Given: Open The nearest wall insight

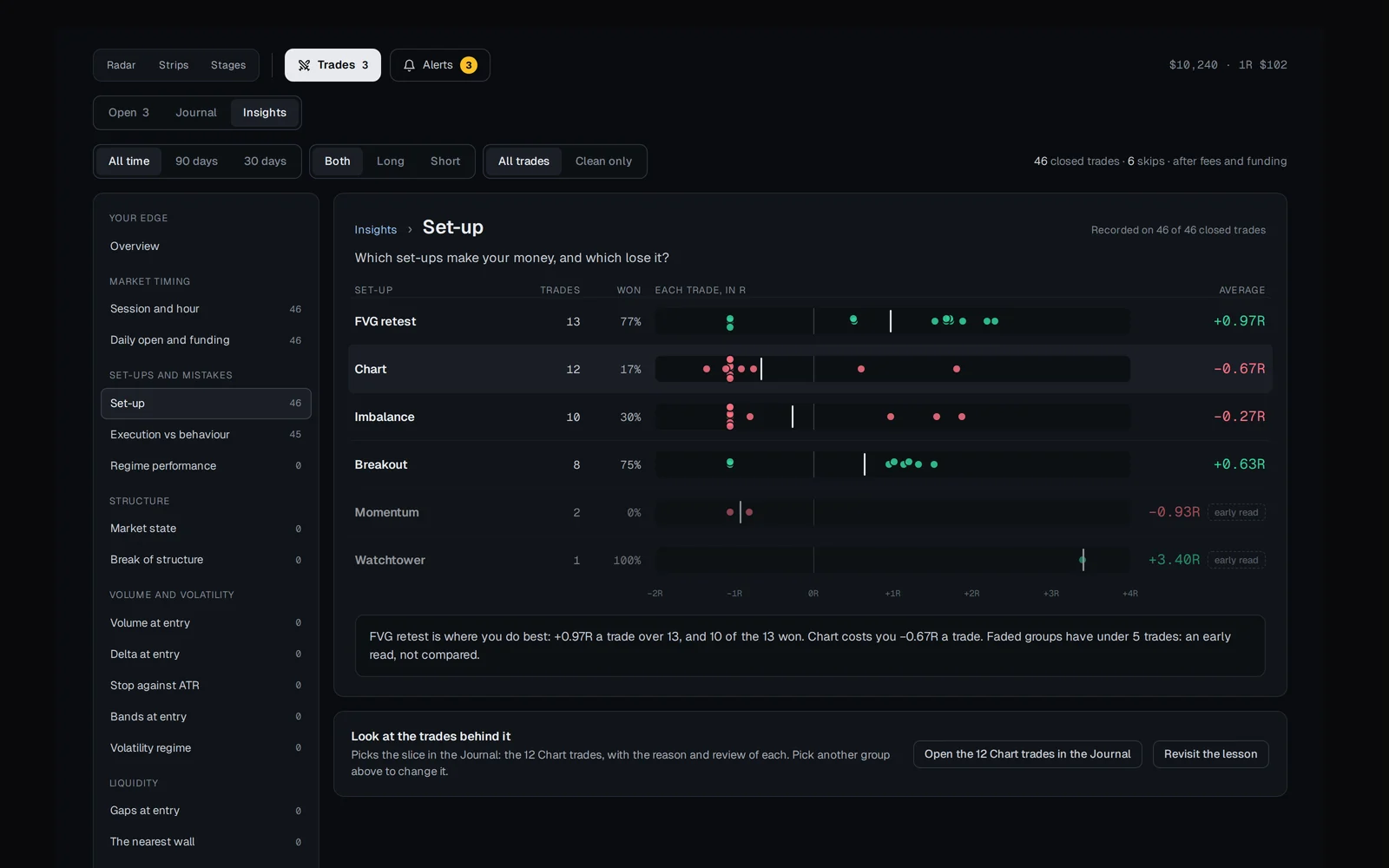Looking at the screenshot, I should pyautogui.click(x=206, y=842).
